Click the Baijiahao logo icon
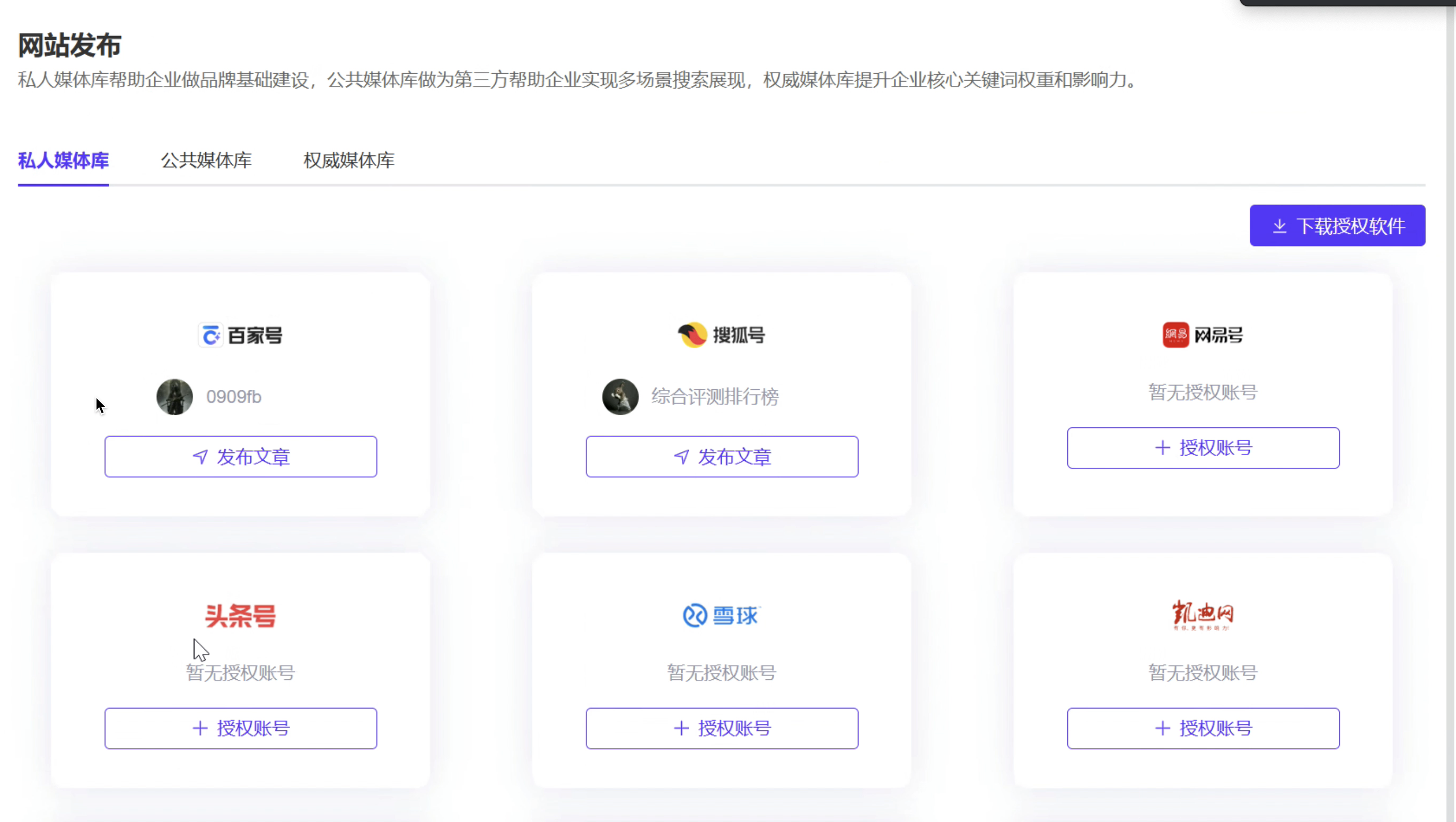Viewport: 1456px width, 822px height. [x=211, y=335]
